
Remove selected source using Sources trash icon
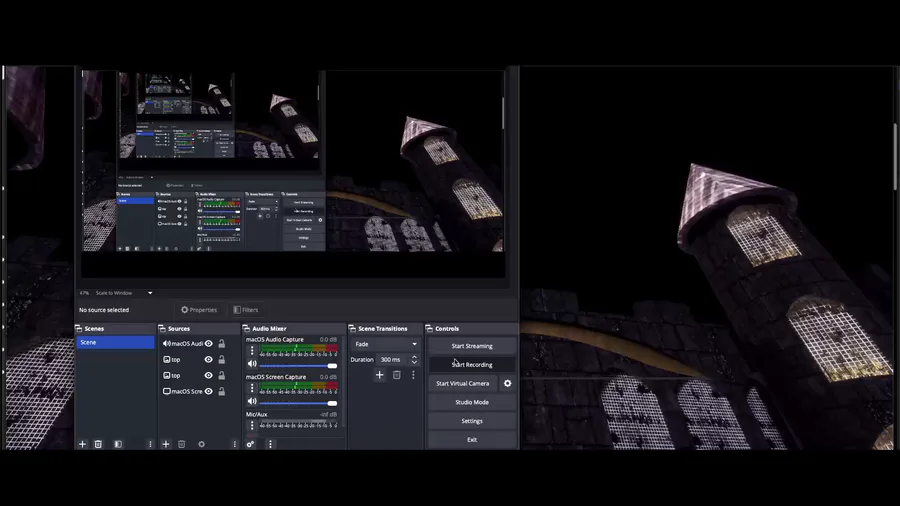[x=181, y=444]
